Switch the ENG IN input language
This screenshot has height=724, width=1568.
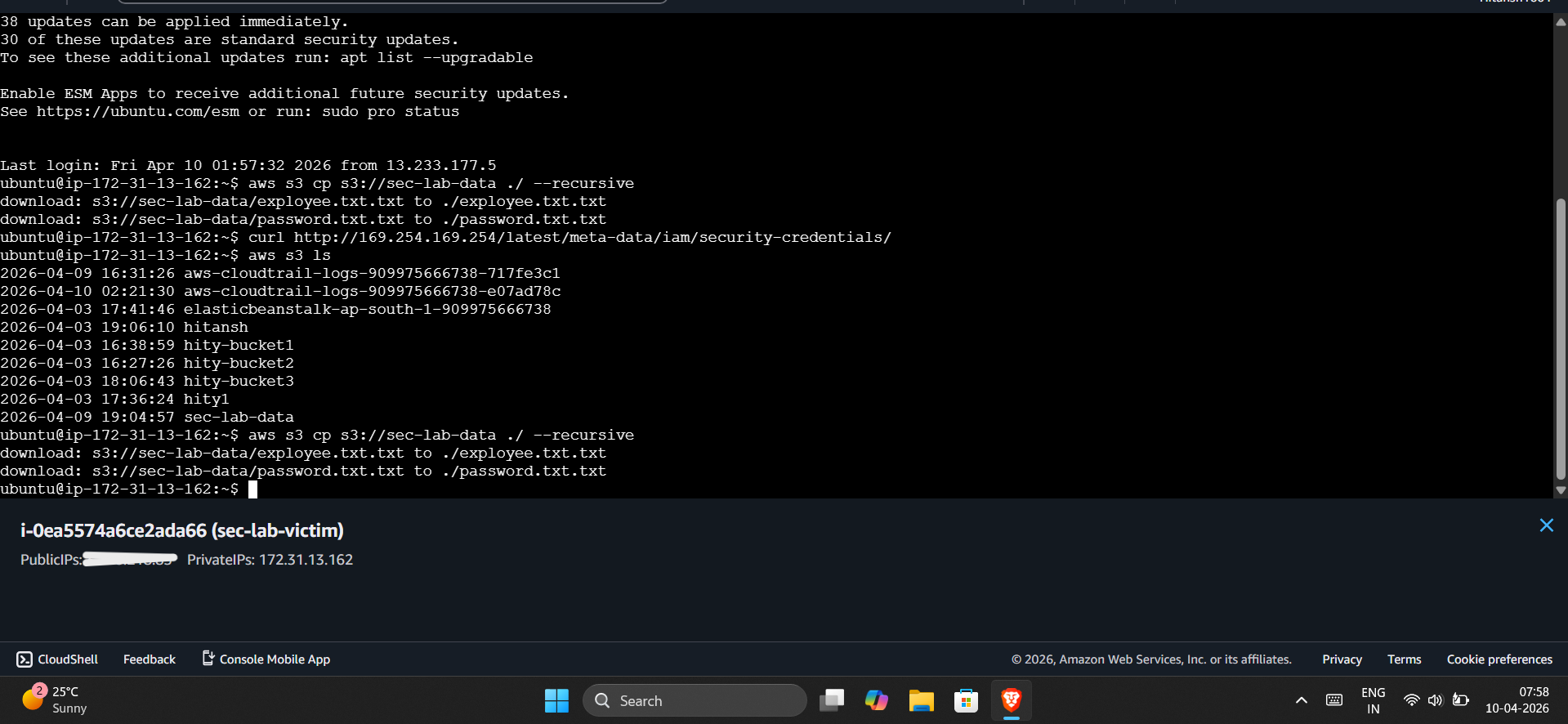(x=1374, y=700)
